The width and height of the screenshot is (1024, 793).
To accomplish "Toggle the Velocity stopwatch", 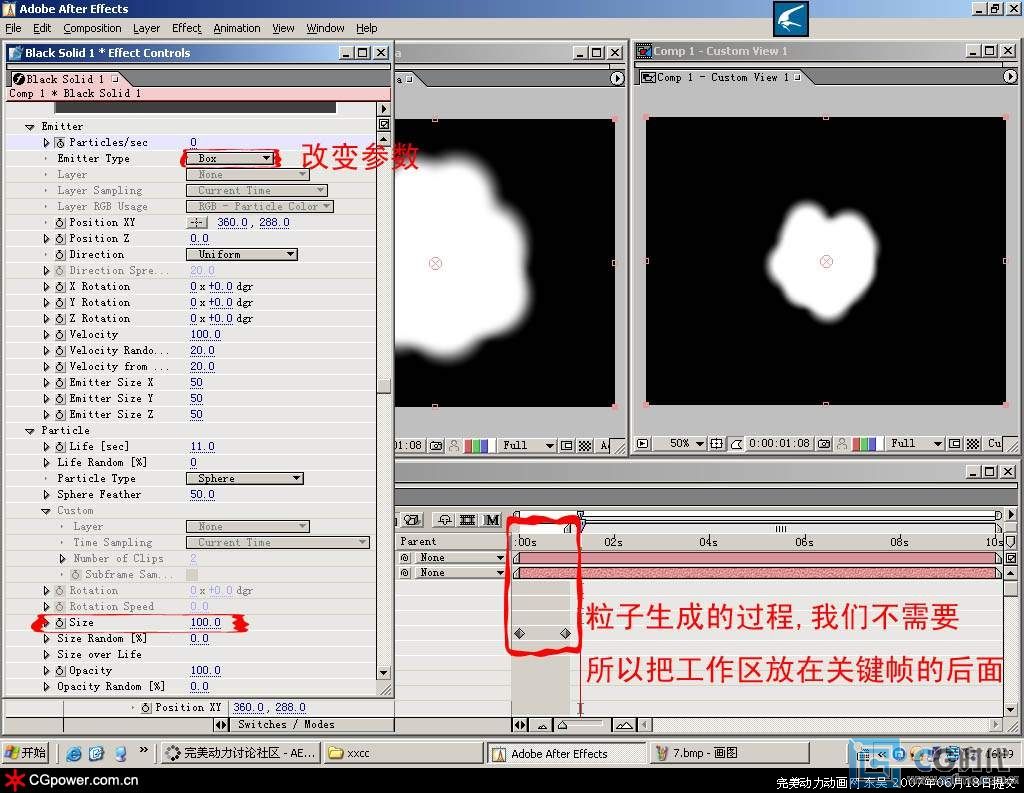I will point(60,334).
